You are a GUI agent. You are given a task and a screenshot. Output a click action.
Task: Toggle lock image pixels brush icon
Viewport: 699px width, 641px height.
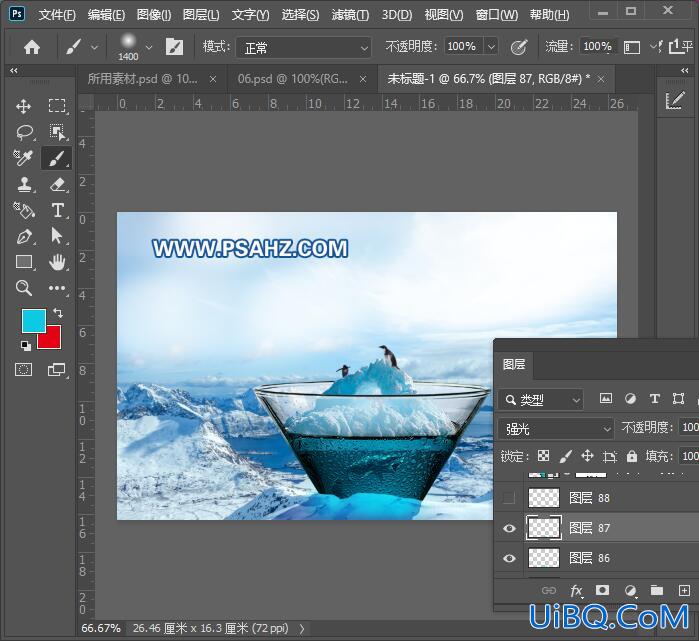click(565, 456)
